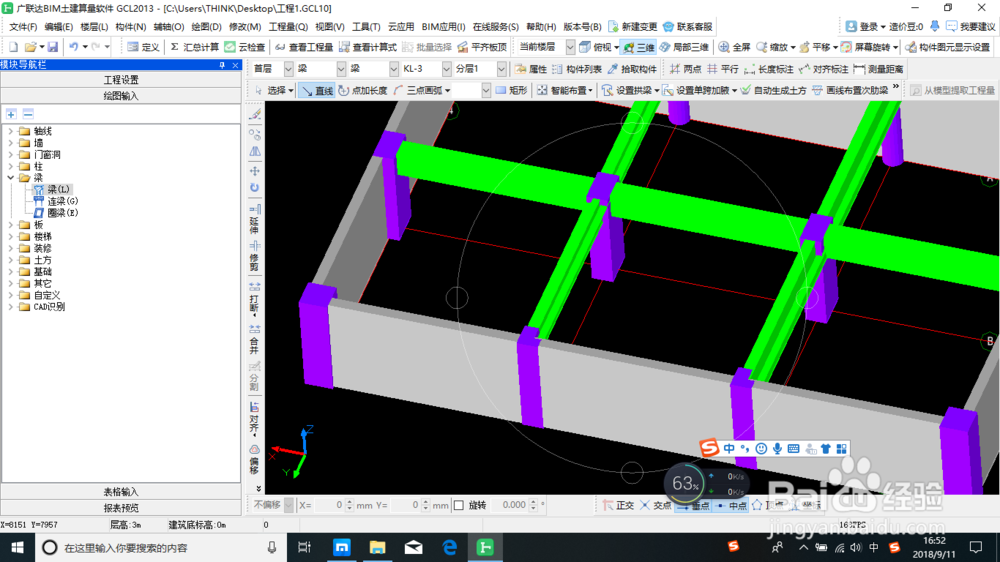Click 全屏 full screen tool
Viewport: 1000px width, 562px height.
point(735,47)
